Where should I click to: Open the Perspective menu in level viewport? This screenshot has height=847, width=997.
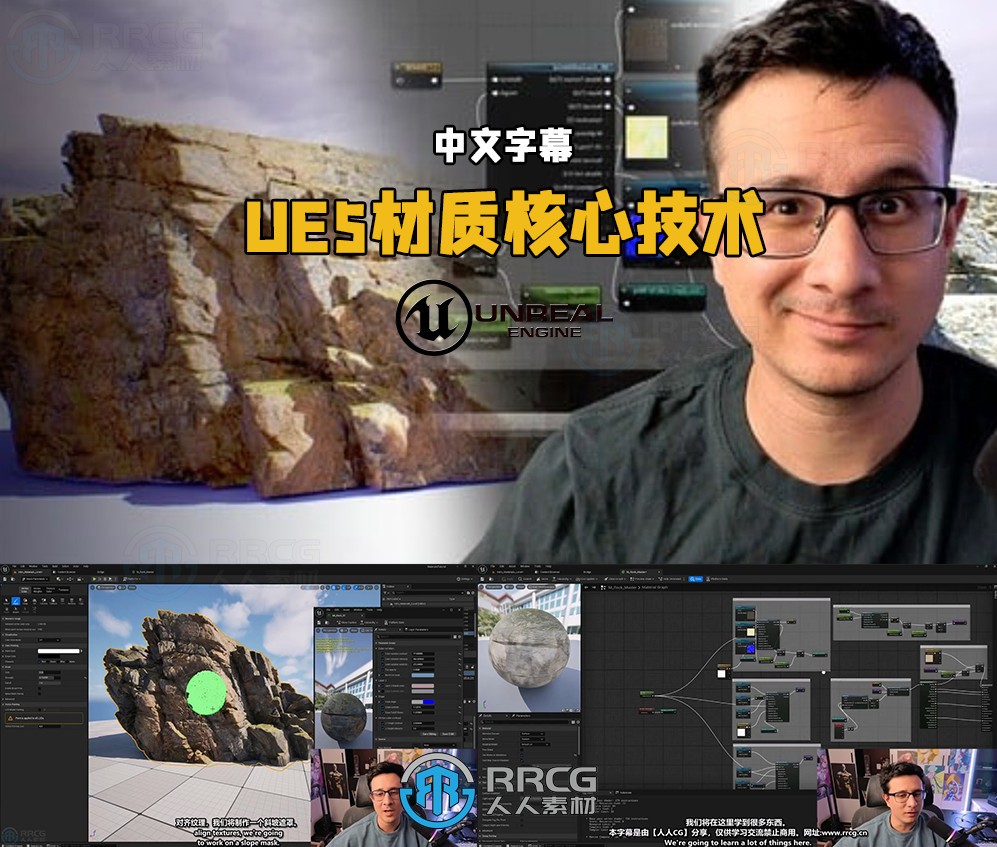106,588
